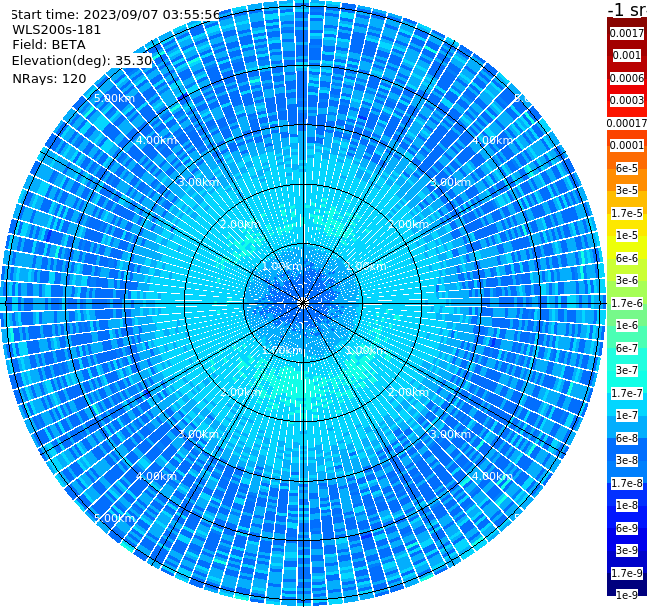Viewport: 647px width, 607px height.
Task: Select the 2.00km range label in northeast quadrant
Action: click(x=409, y=224)
